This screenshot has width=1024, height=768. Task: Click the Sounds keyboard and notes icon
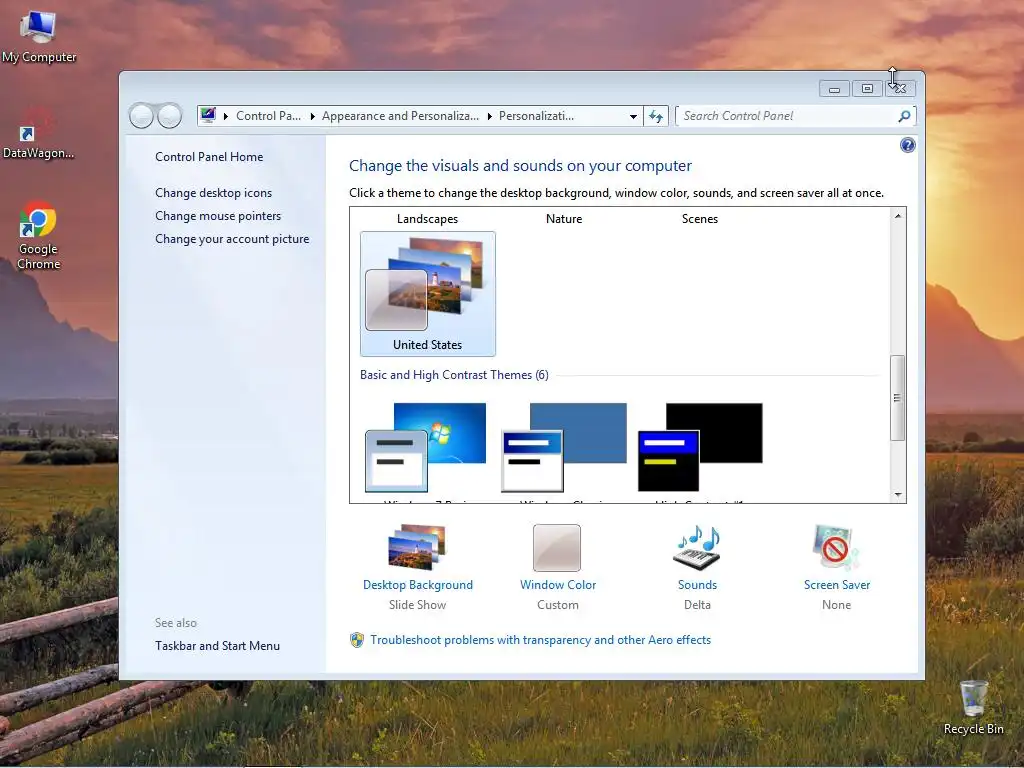tap(697, 547)
